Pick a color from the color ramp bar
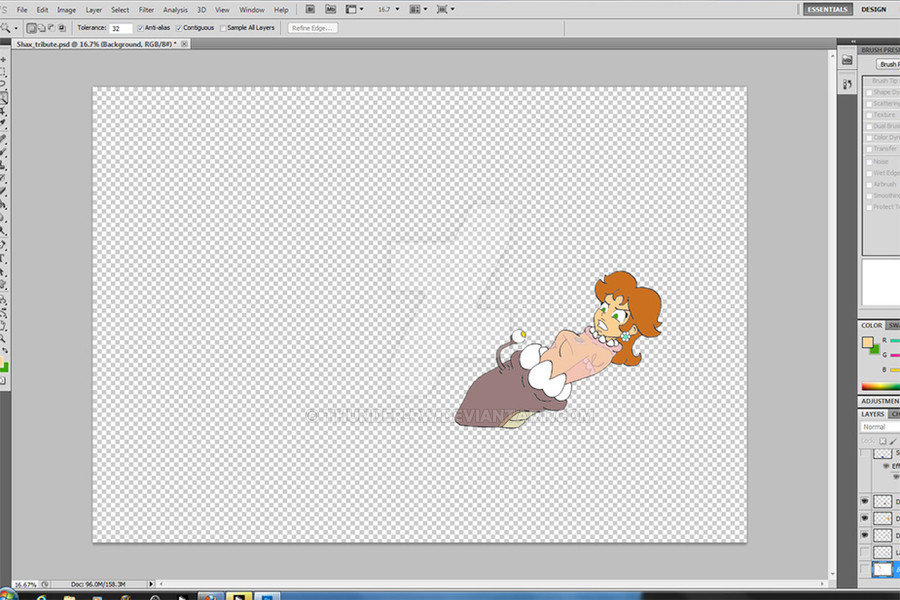The width and height of the screenshot is (900, 600). [880, 386]
